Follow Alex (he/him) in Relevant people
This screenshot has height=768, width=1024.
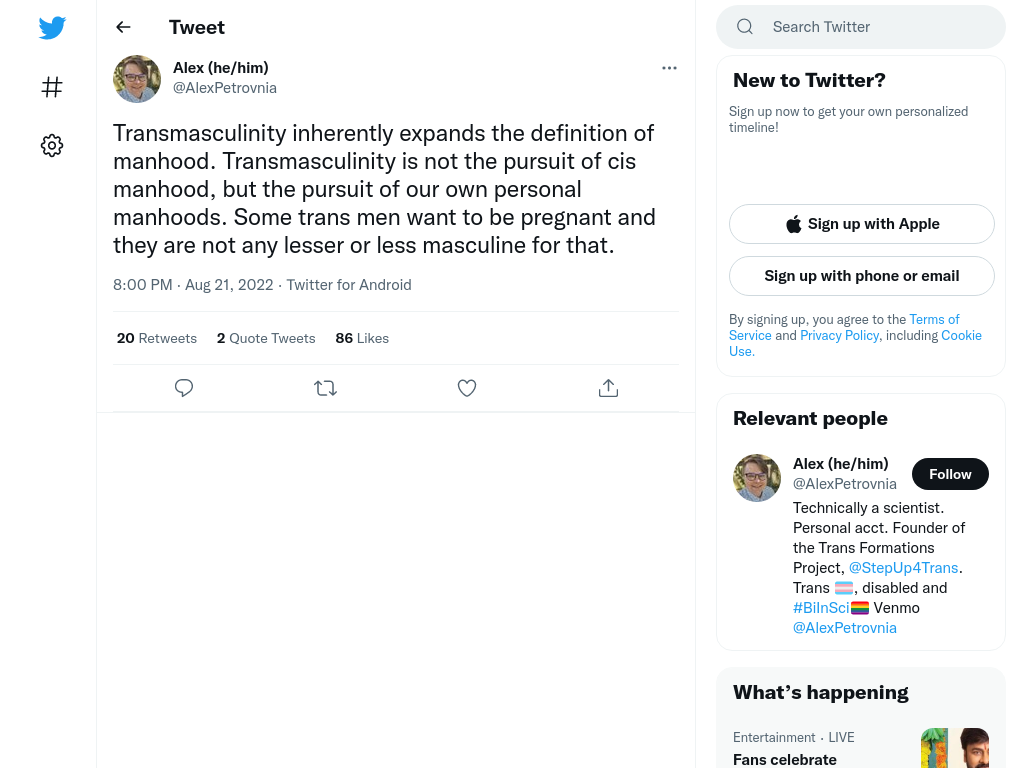[x=950, y=474]
